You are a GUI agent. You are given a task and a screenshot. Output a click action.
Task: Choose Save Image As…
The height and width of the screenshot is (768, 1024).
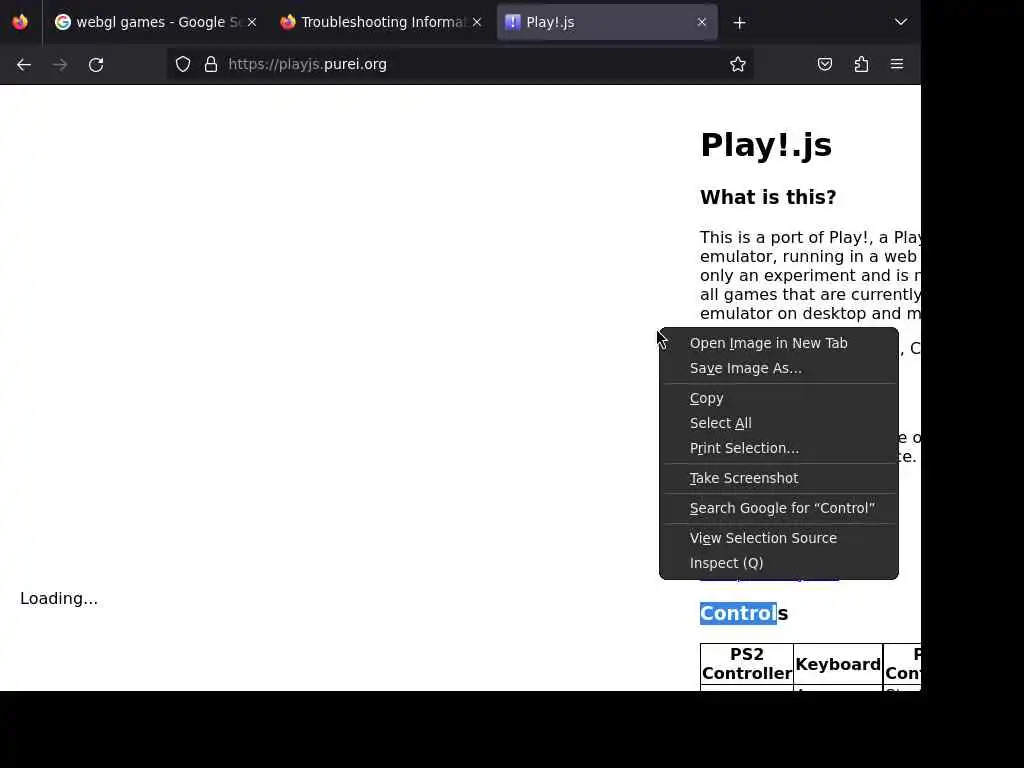[778, 368]
